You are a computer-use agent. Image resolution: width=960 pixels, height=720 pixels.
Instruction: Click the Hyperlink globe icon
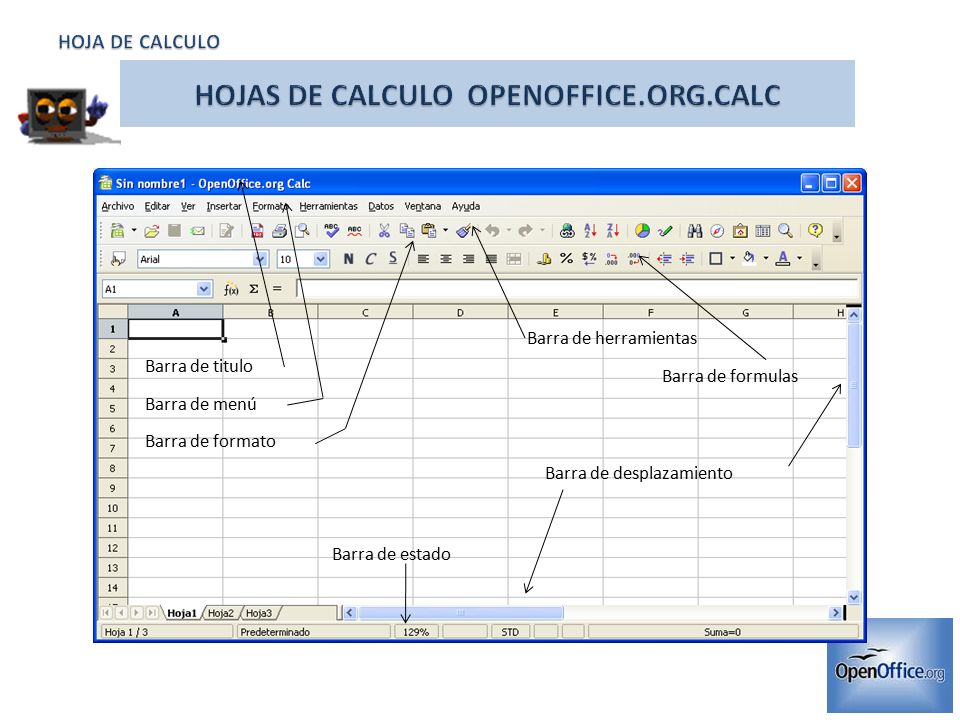(x=568, y=231)
